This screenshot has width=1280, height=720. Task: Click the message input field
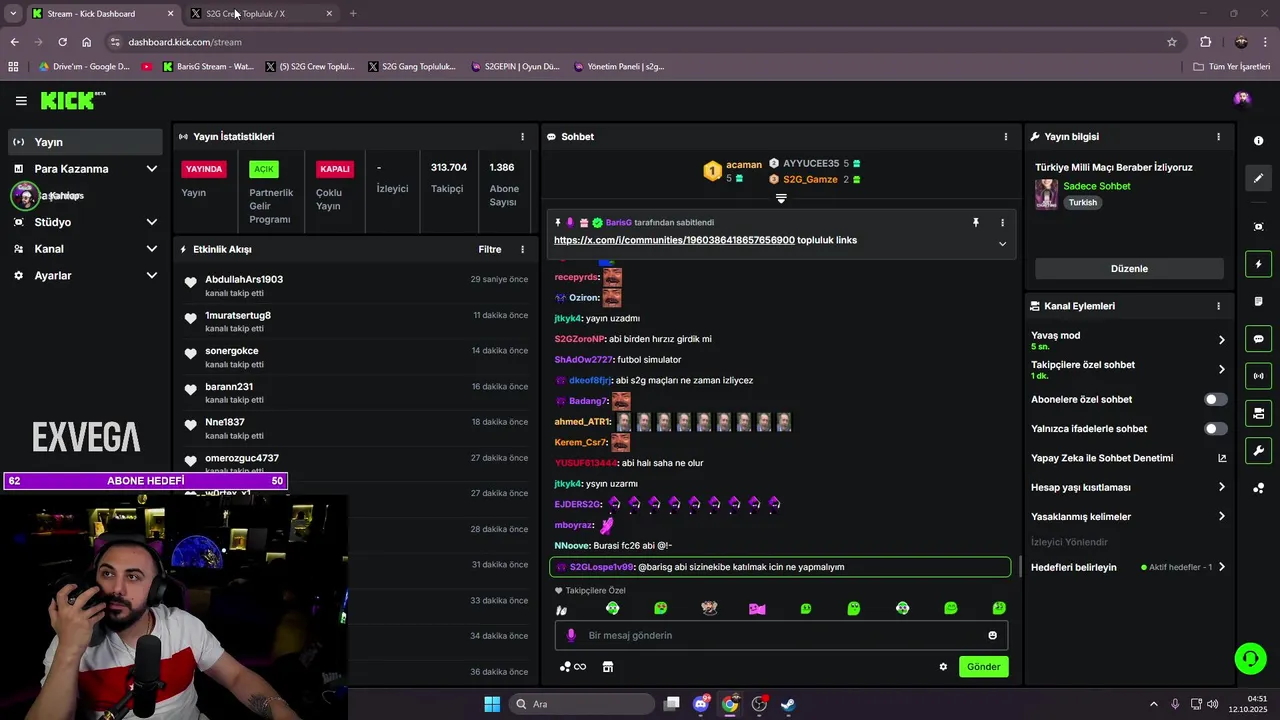tap(781, 635)
